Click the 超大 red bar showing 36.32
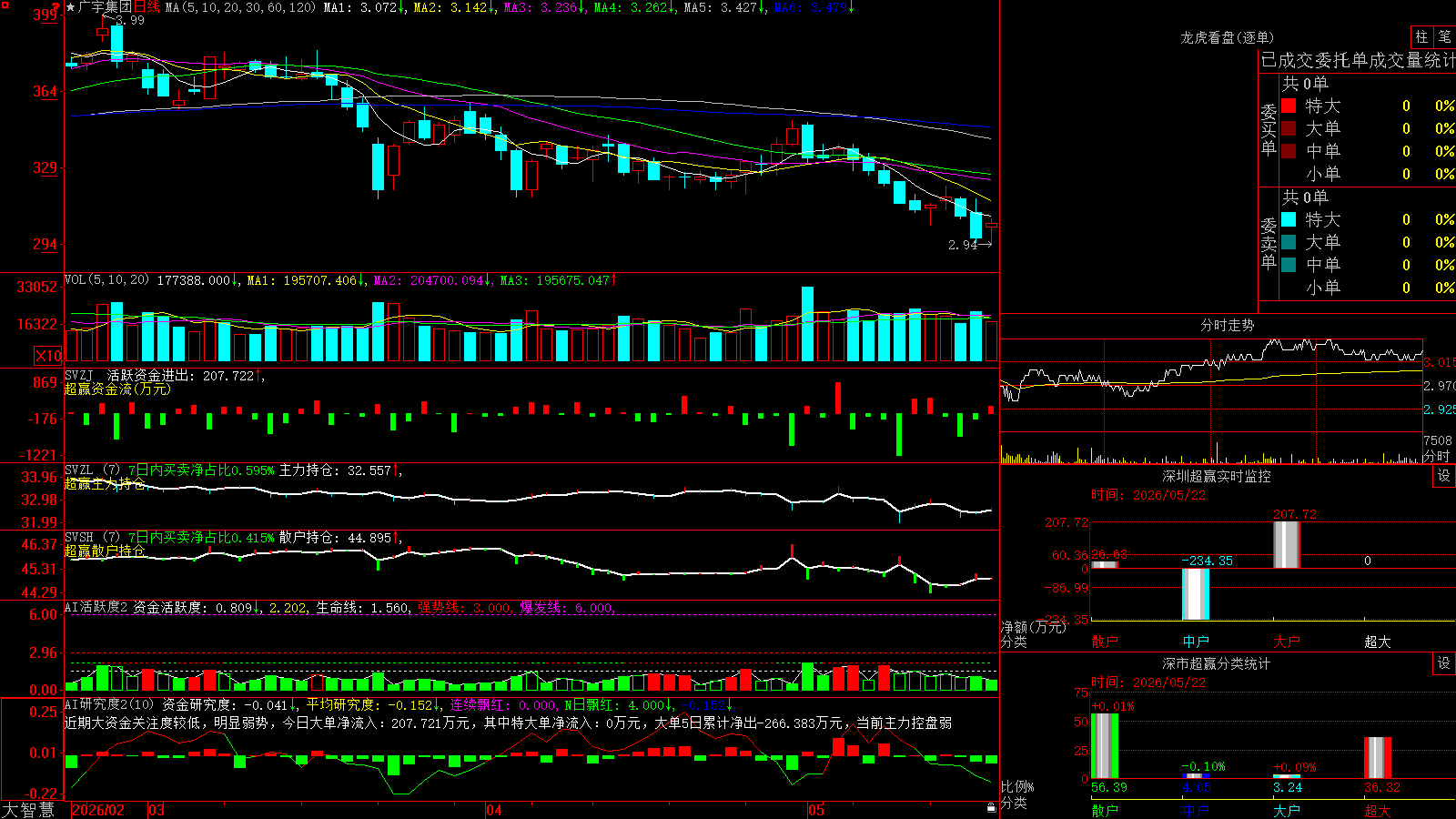Image resolution: width=1456 pixels, height=819 pixels. [x=1378, y=758]
